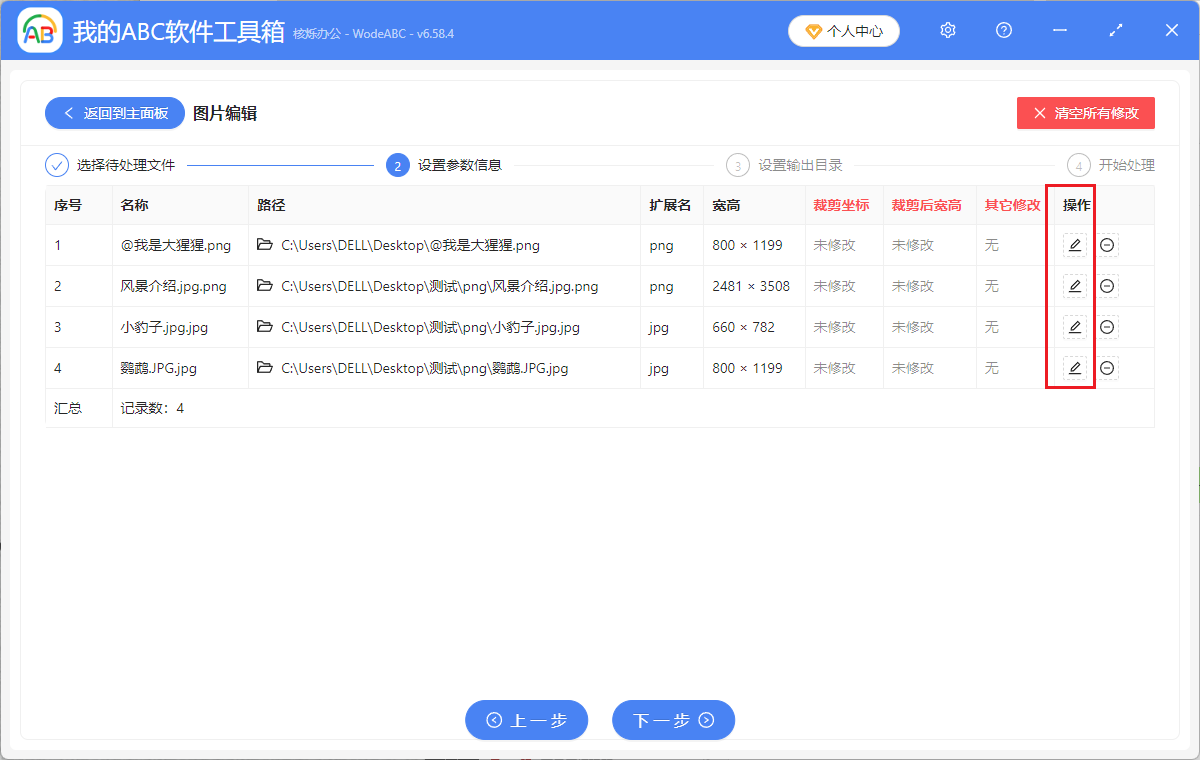Click the 返回到主面板 button
The height and width of the screenshot is (760, 1200).
tap(114, 112)
